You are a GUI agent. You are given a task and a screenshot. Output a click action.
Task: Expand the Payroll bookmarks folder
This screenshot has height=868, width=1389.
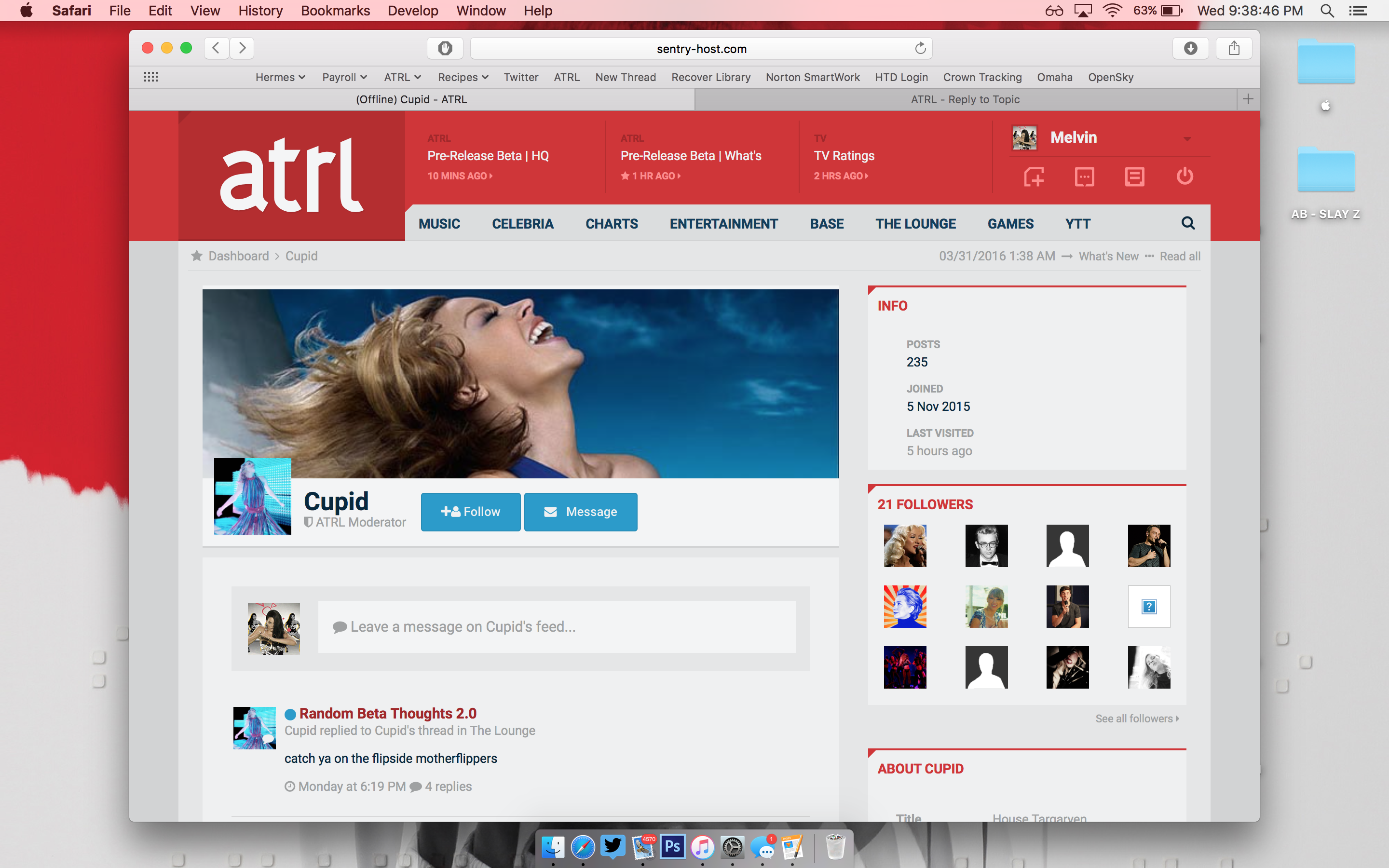pyautogui.click(x=344, y=77)
